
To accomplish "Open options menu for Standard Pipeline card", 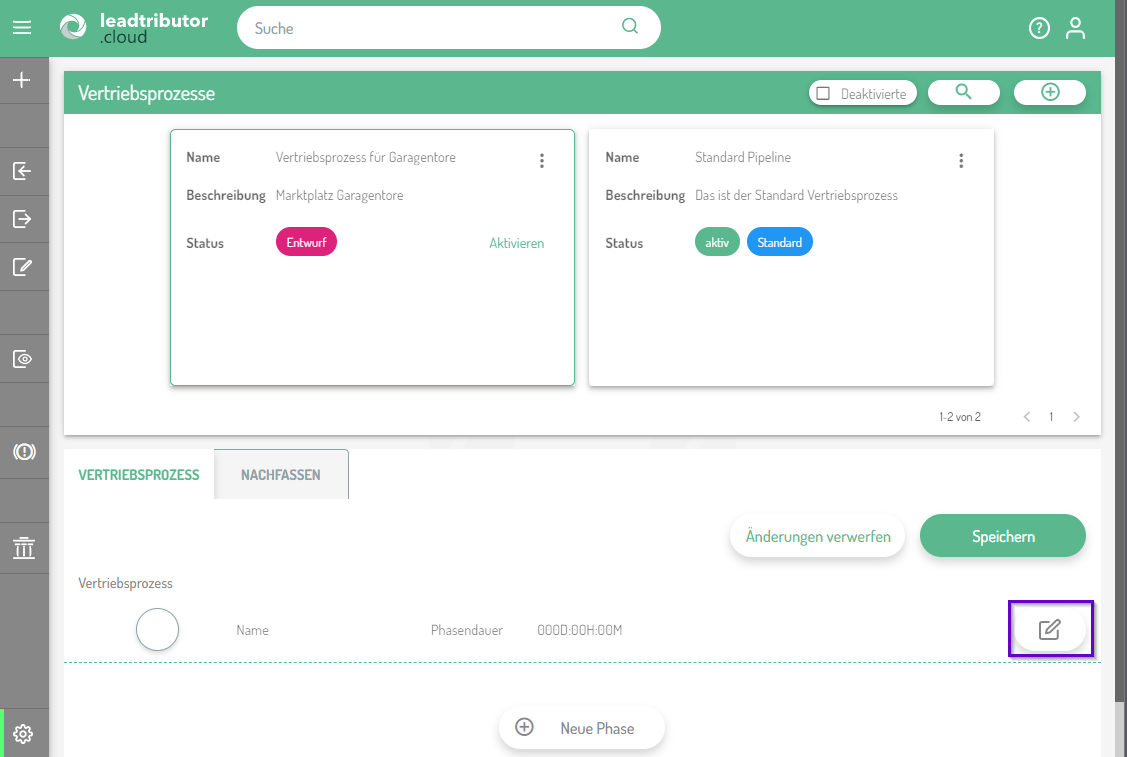I will pyautogui.click(x=961, y=161).
